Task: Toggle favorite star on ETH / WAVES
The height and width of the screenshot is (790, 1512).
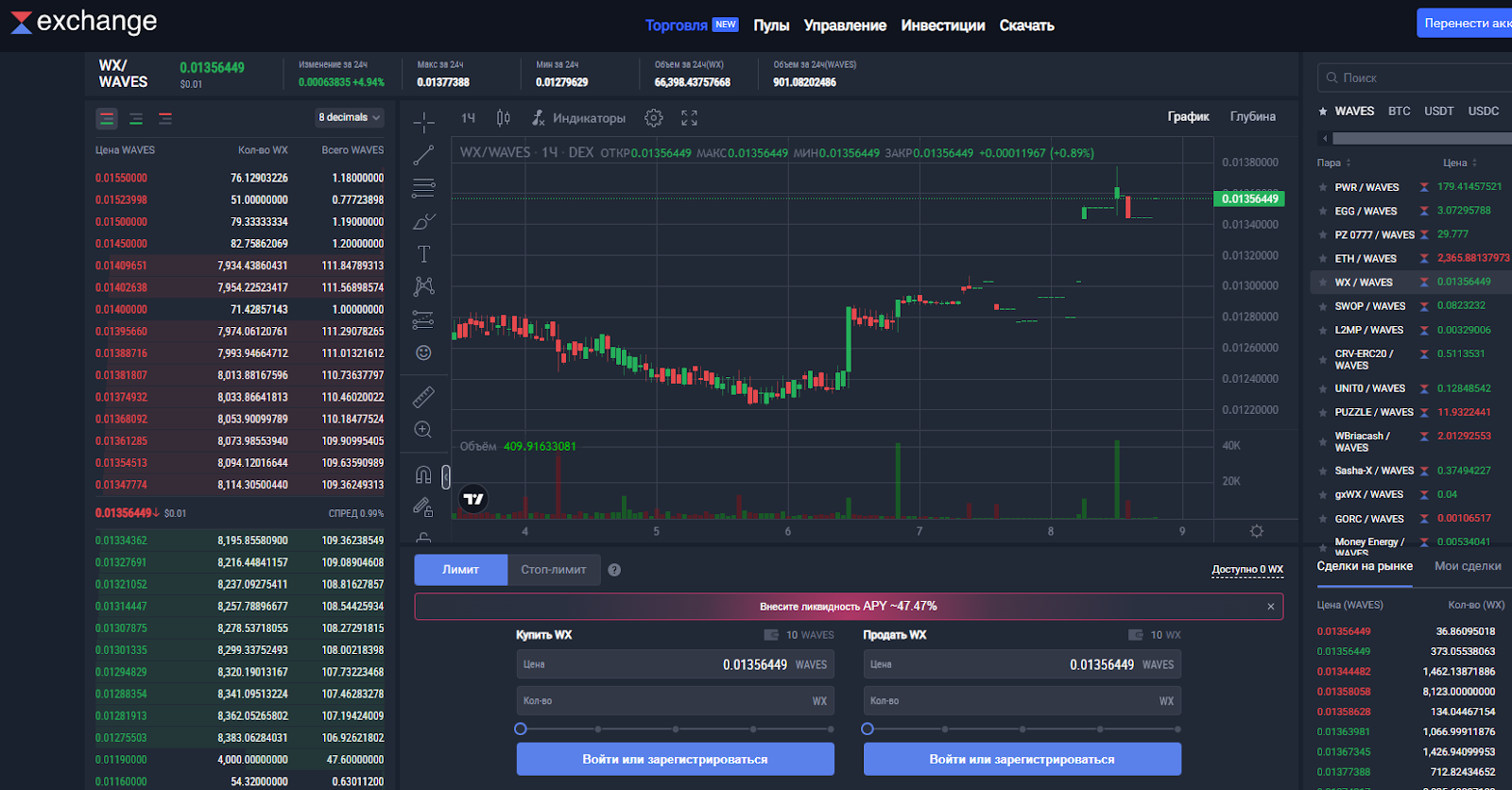Action: [1323, 259]
